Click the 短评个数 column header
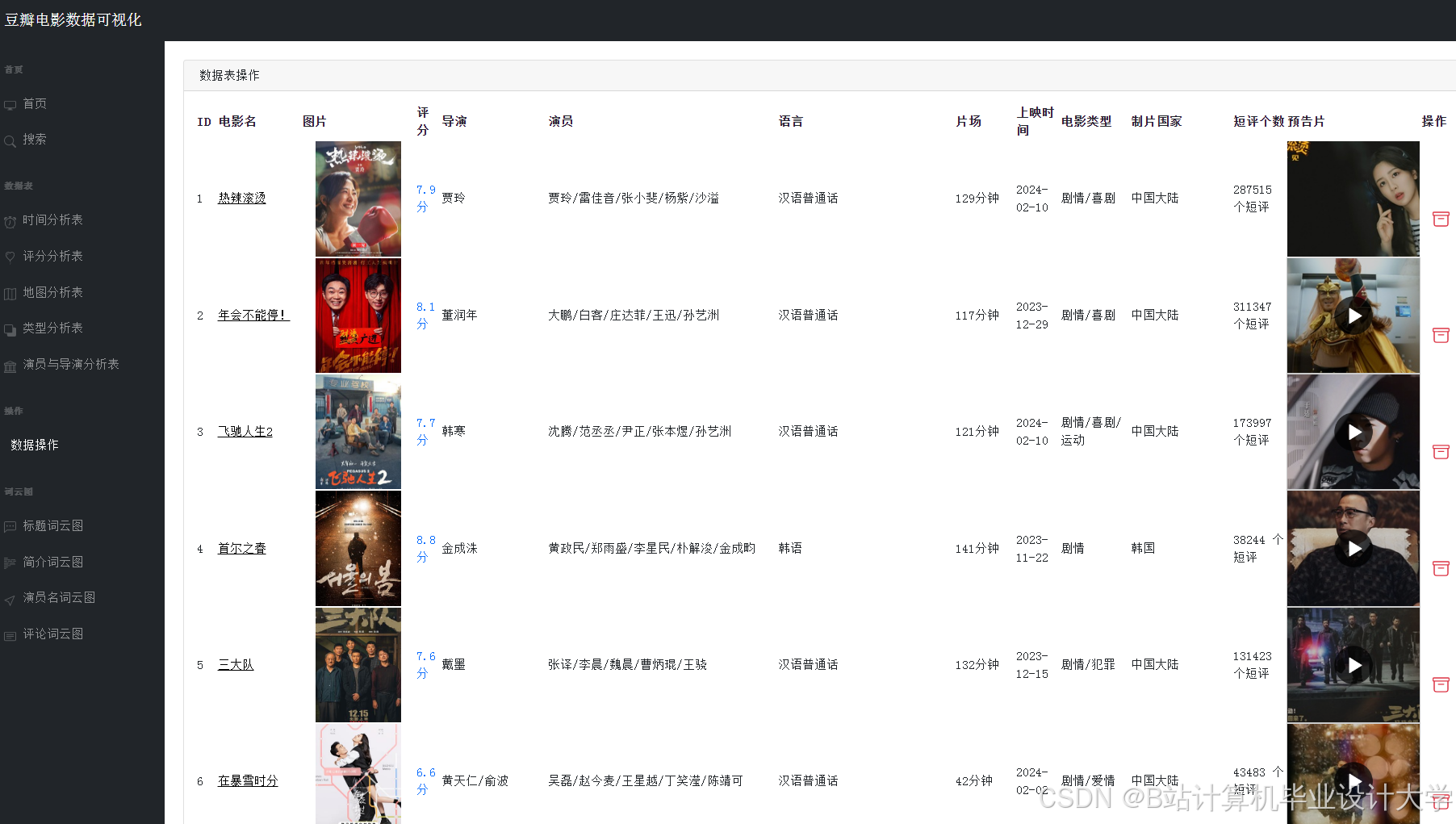This screenshot has height=824, width=1456. pos(1259,122)
